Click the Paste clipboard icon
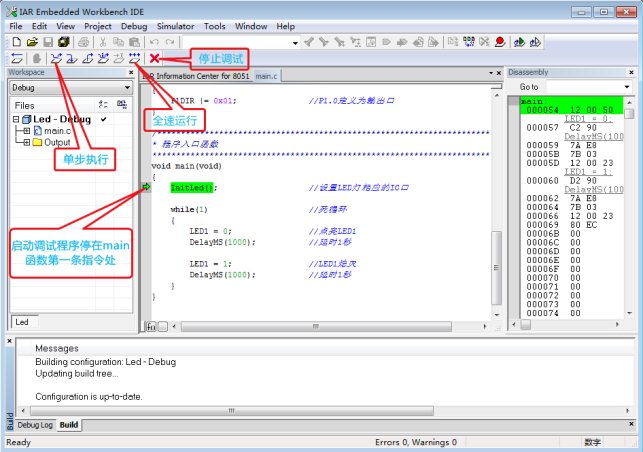This screenshot has height=452, width=643. coord(134,42)
